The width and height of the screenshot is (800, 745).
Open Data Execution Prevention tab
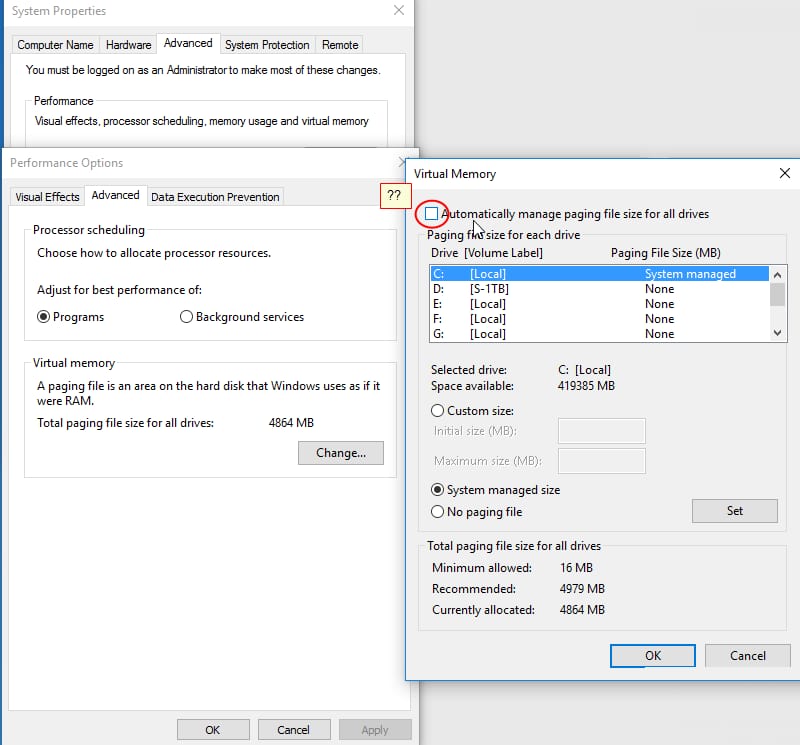coord(215,197)
